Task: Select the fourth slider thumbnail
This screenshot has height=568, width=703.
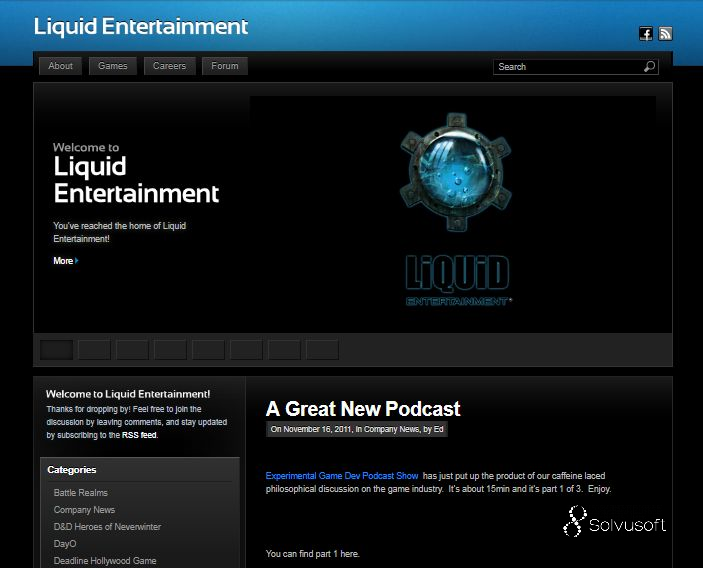Action: (x=170, y=350)
